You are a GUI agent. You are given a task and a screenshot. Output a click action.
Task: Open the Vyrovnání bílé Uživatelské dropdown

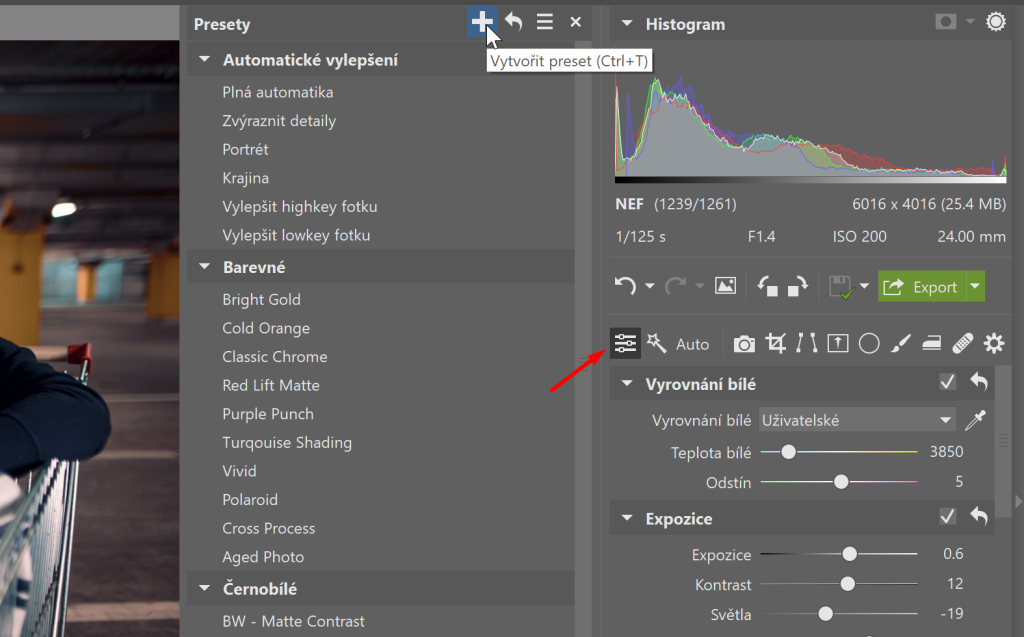pyautogui.click(x=857, y=420)
